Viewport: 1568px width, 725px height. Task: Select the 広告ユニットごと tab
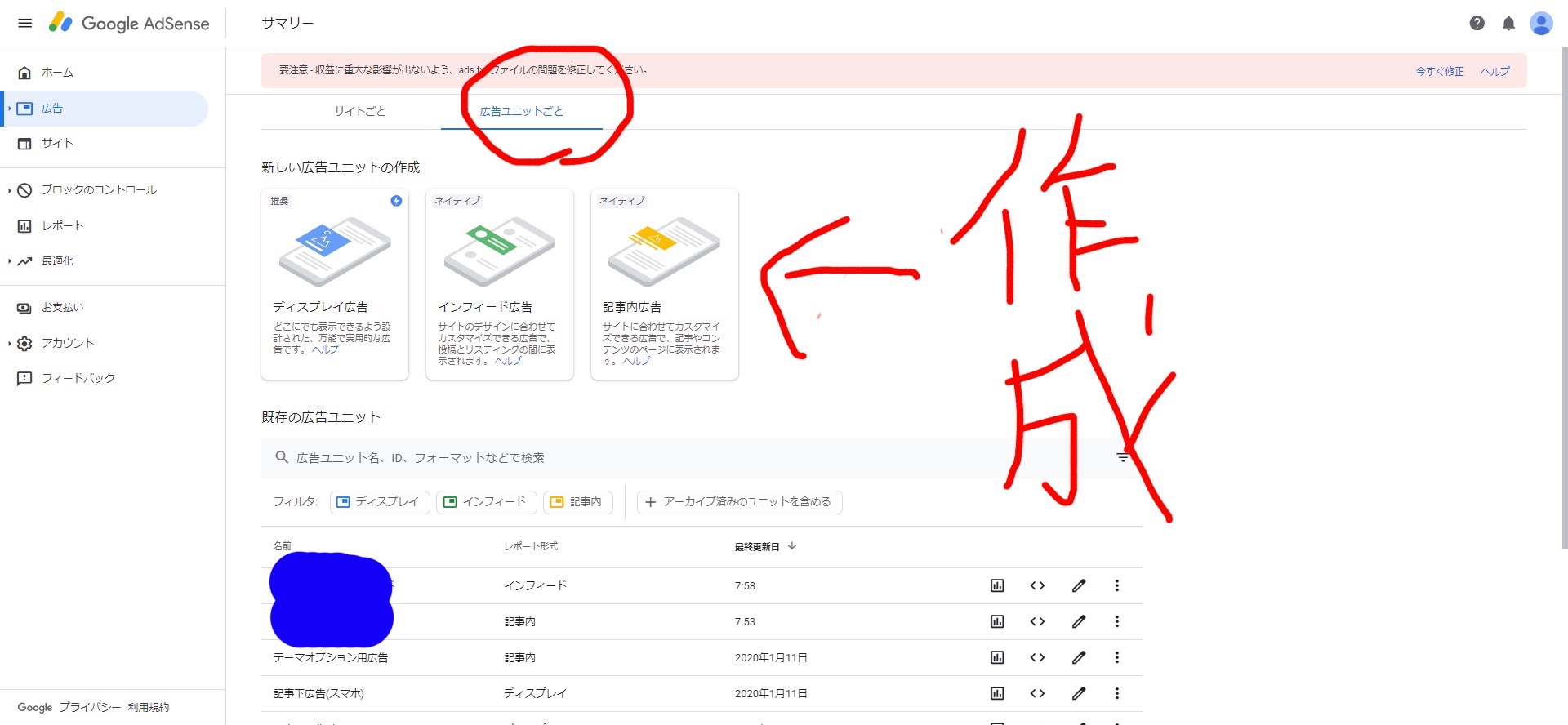(521, 111)
